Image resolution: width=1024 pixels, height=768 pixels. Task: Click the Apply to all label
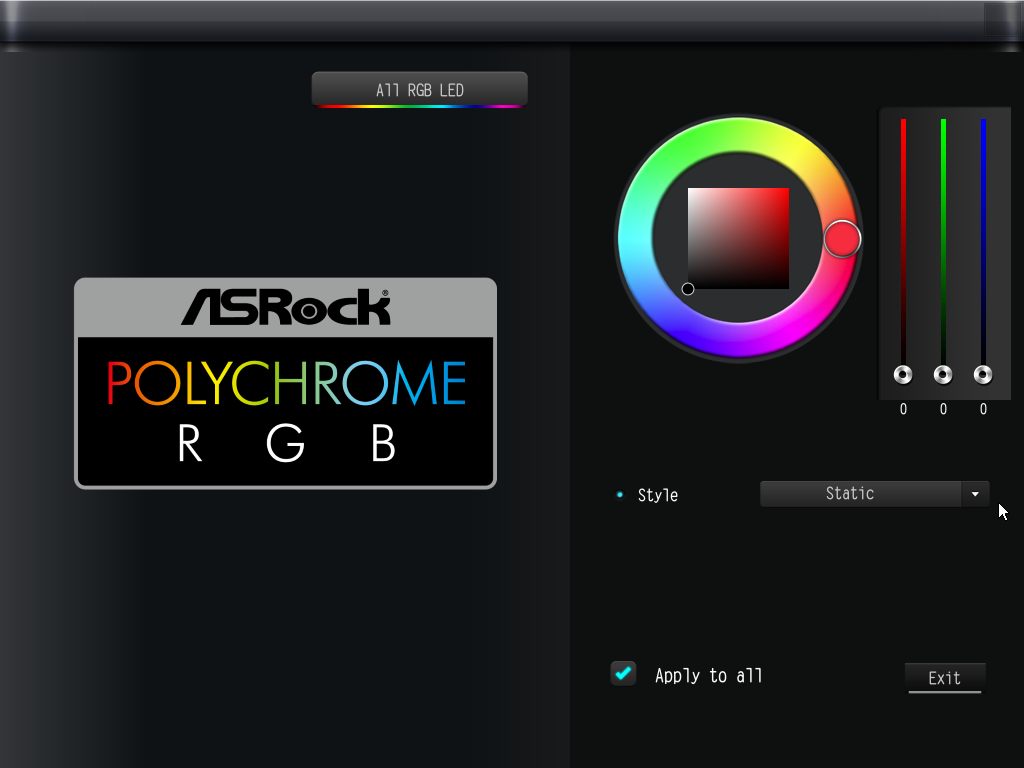709,675
